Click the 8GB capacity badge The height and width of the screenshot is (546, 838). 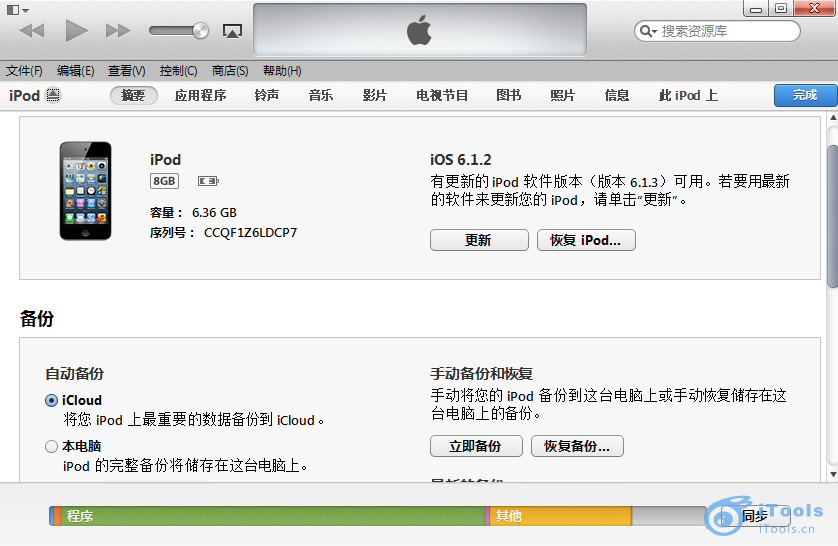pos(164,181)
